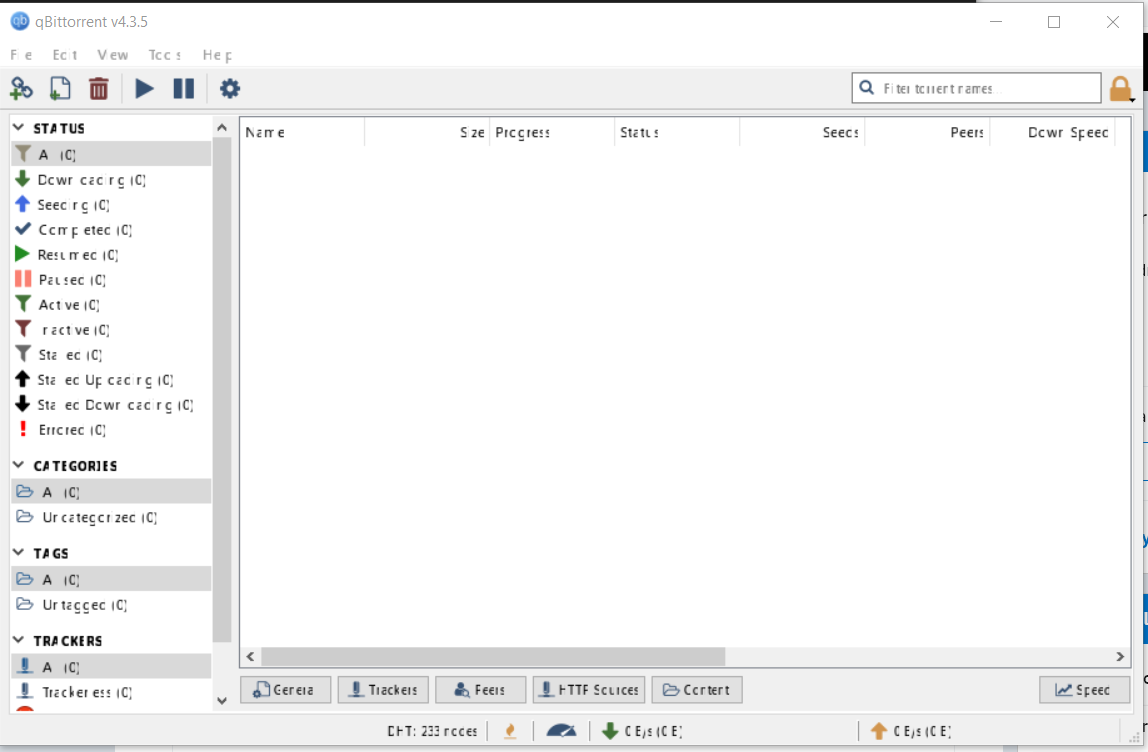Screen dimensions: 1148x752
Task: Click the Add Torrent Link toolbar icon
Action: coord(21,89)
